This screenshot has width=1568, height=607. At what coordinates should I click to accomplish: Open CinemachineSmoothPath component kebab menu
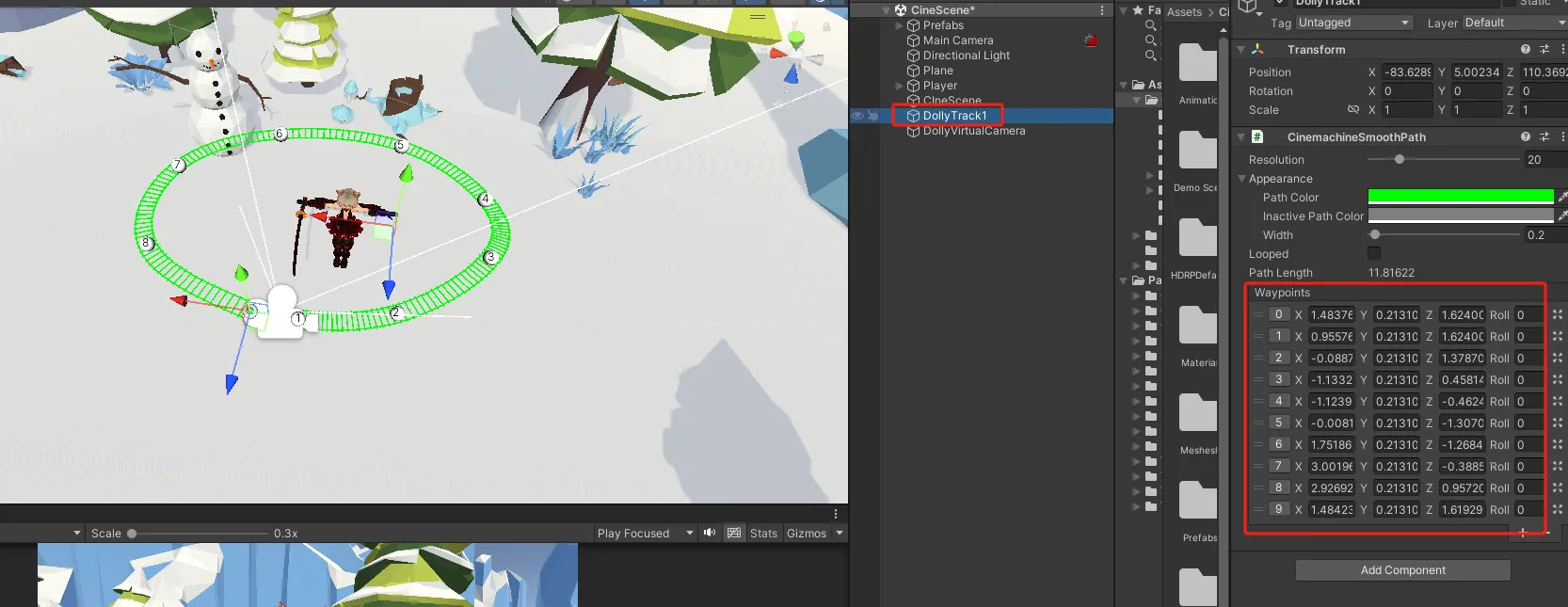click(x=1563, y=136)
